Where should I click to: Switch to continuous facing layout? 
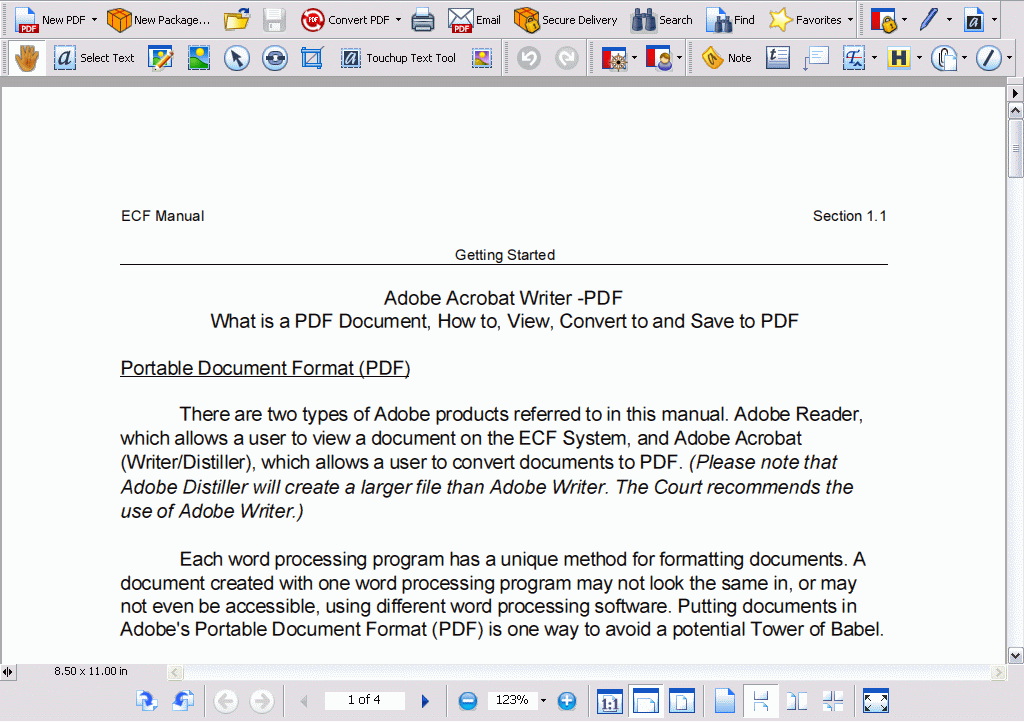[833, 701]
